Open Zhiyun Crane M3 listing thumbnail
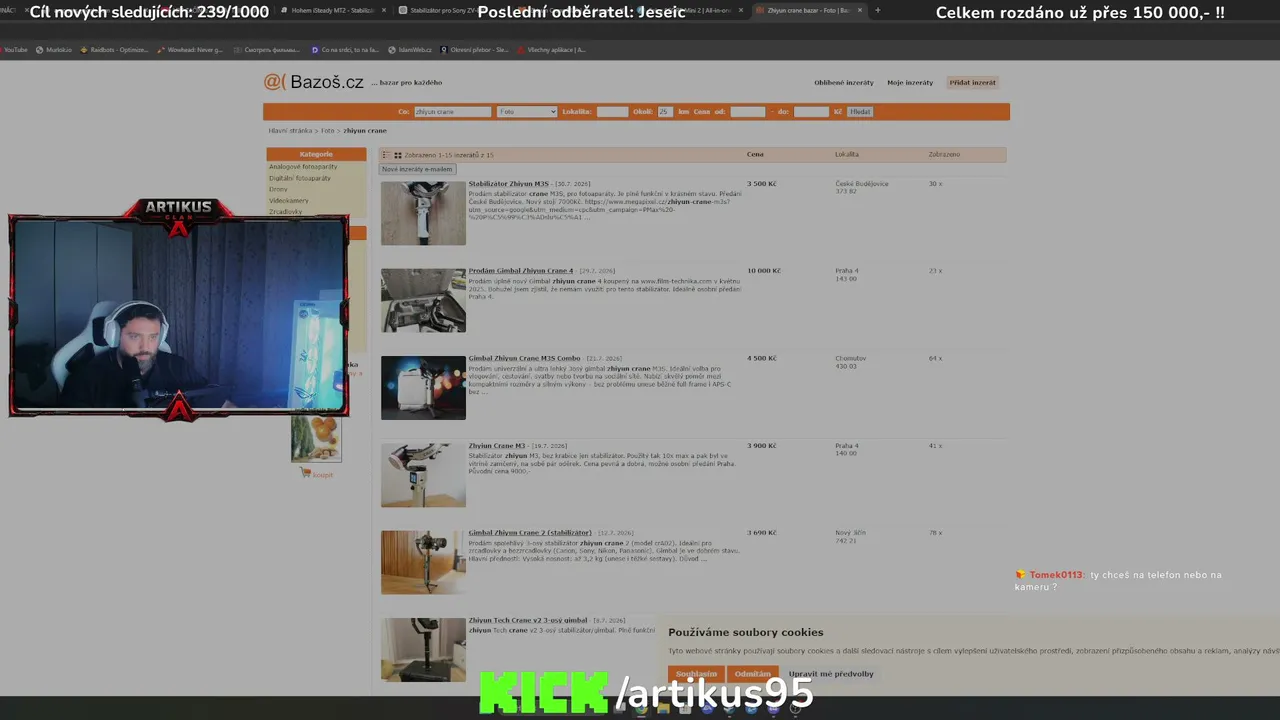 coord(423,475)
